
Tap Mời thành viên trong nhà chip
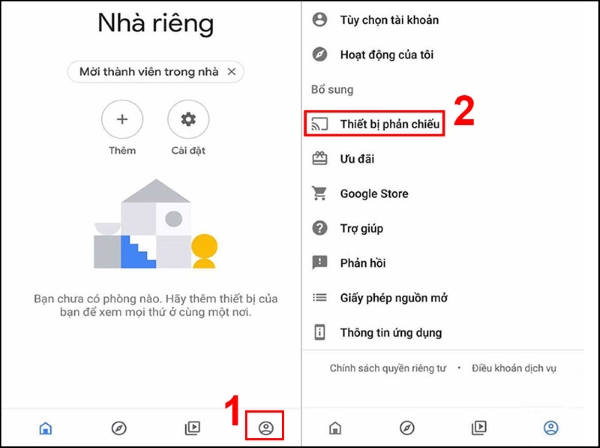click(155, 72)
